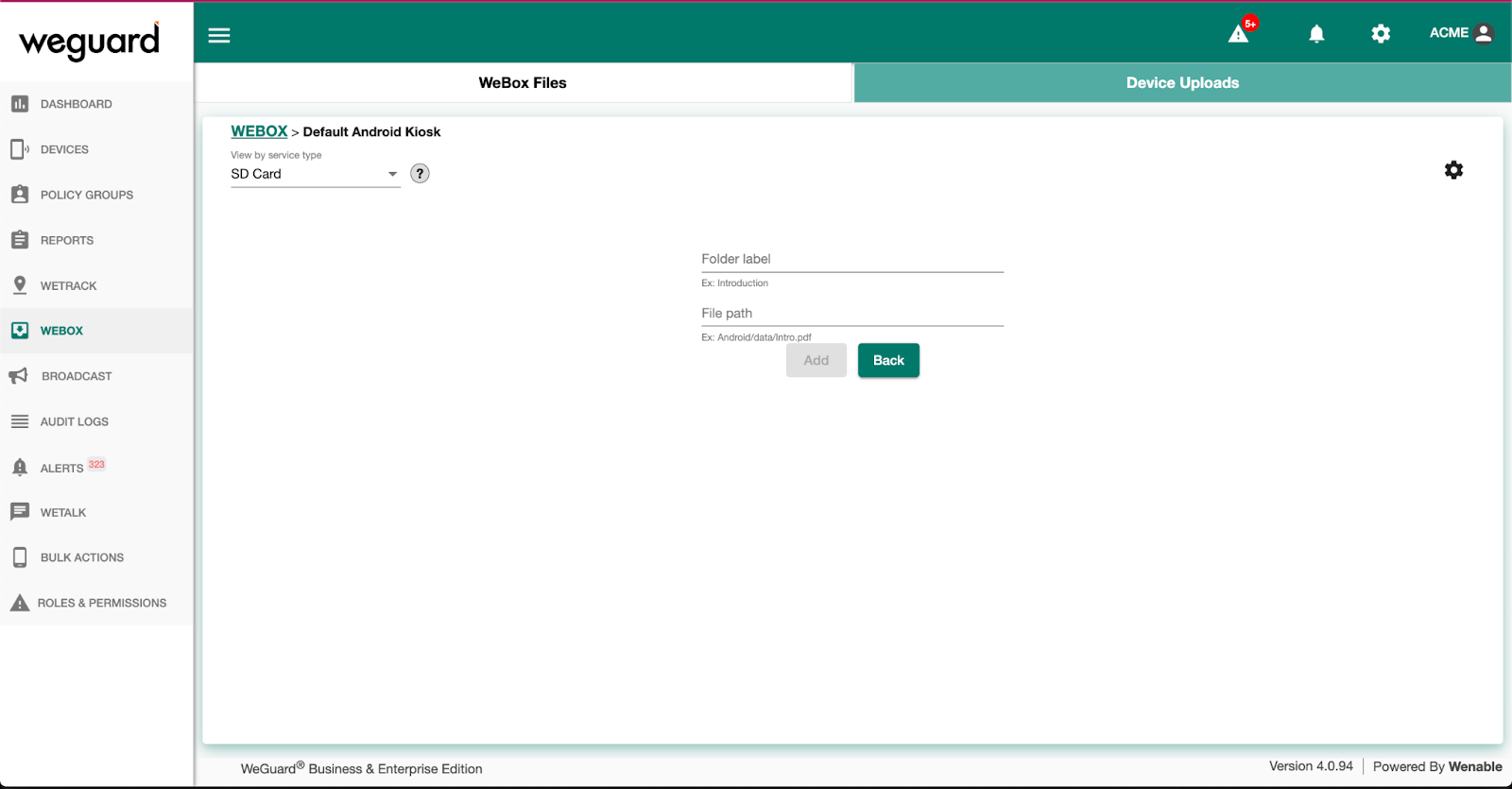The image size is (1512, 789).
Task: Click the Devices phone icon
Action: point(20,149)
